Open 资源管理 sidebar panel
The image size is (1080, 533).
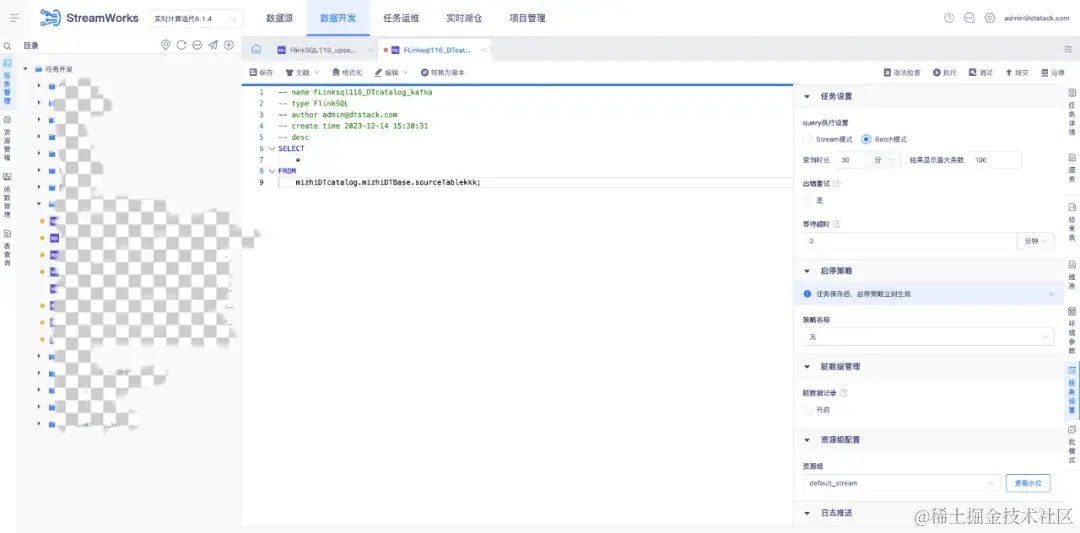point(8,139)
